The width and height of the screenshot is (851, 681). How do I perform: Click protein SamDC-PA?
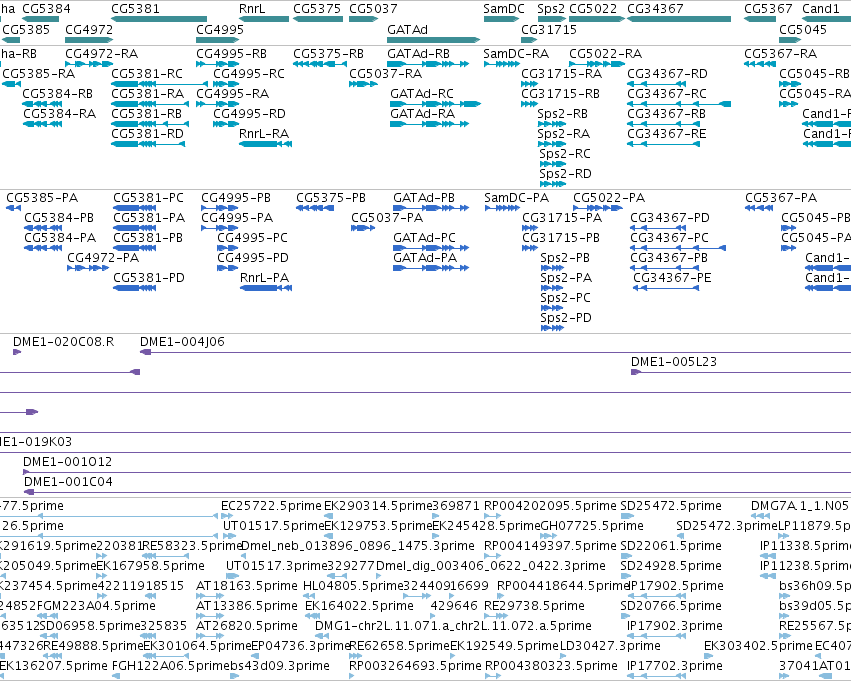[517, 198]
